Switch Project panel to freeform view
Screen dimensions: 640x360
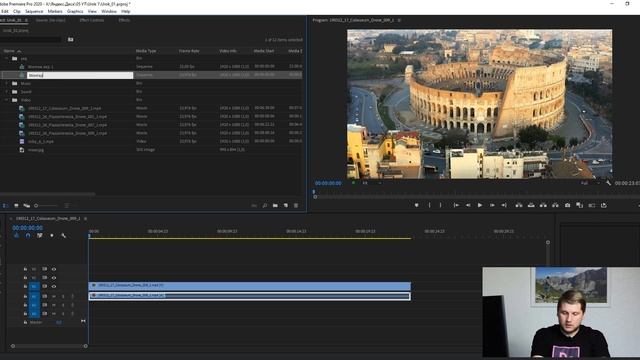point(27,206)
